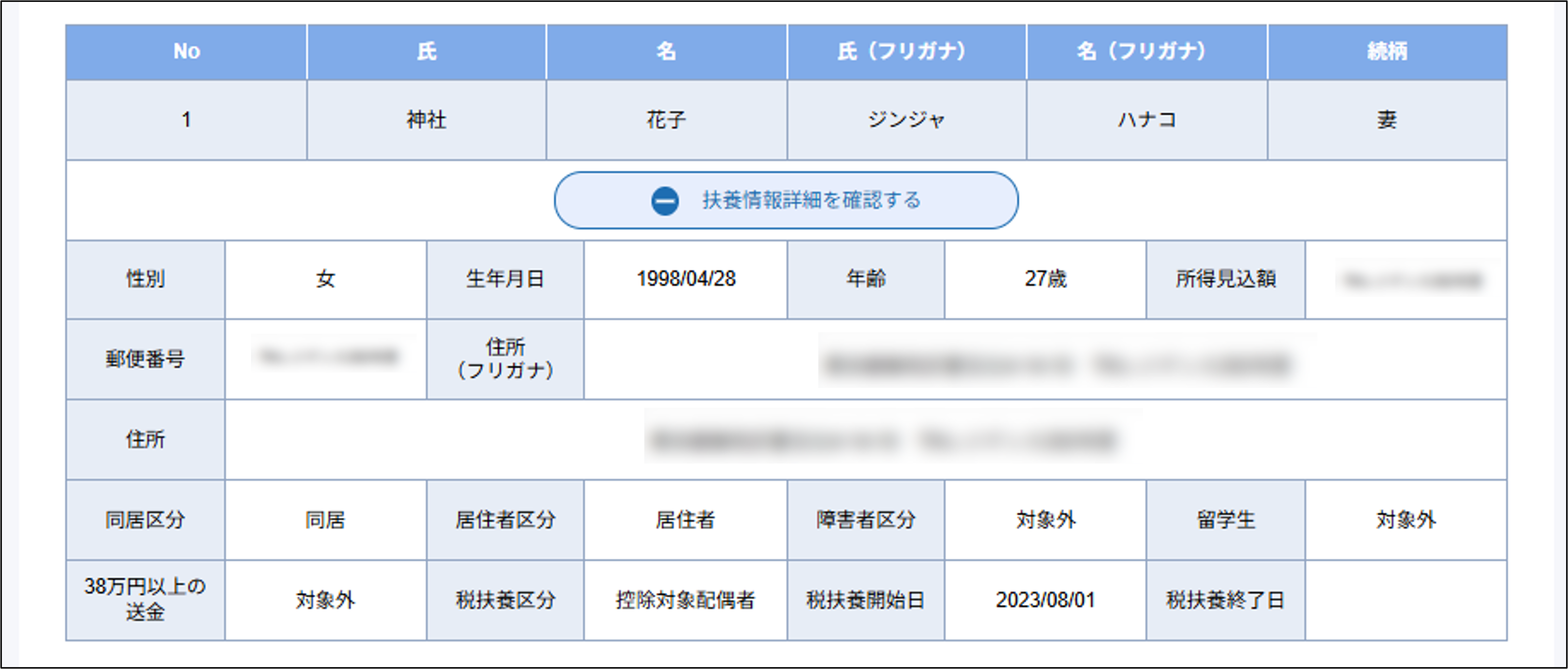Select the 花子 name cell
1568x669 pixels.
point(666,120)
